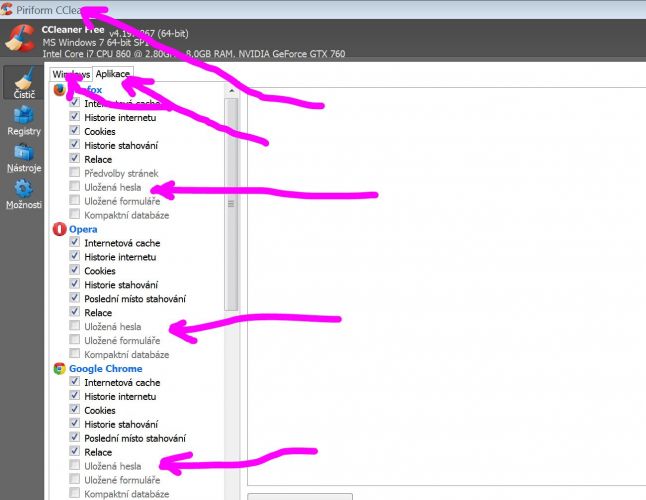Click the Opera browser icon

(60, 229)
